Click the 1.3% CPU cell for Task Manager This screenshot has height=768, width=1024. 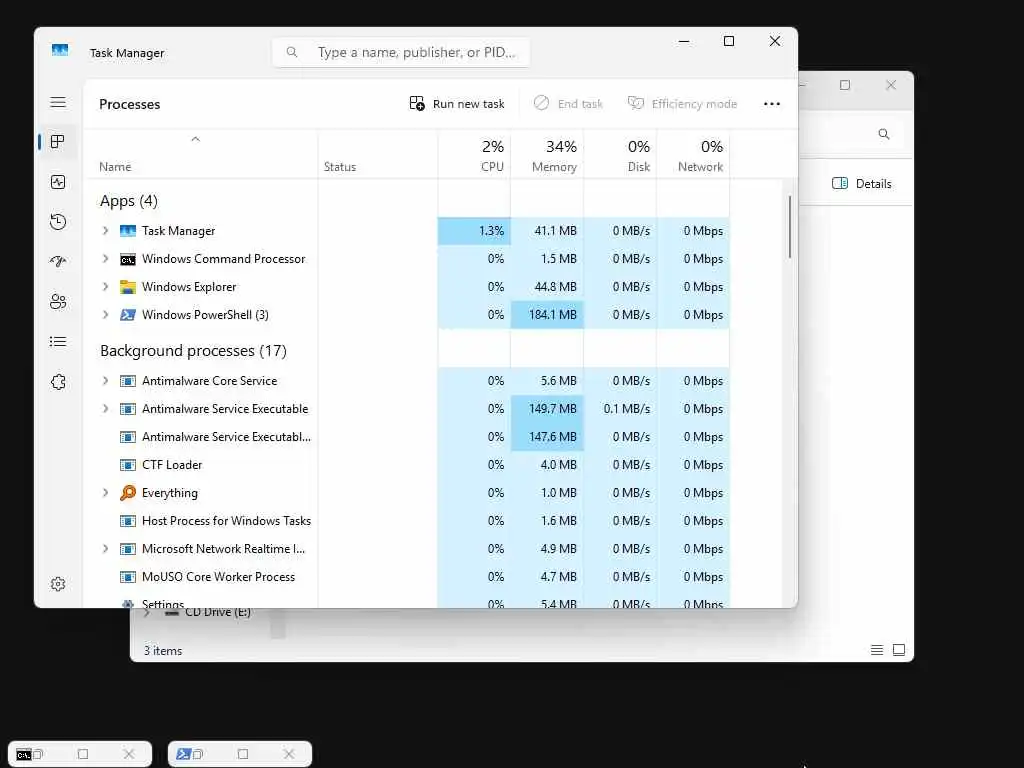pos(474,231)
